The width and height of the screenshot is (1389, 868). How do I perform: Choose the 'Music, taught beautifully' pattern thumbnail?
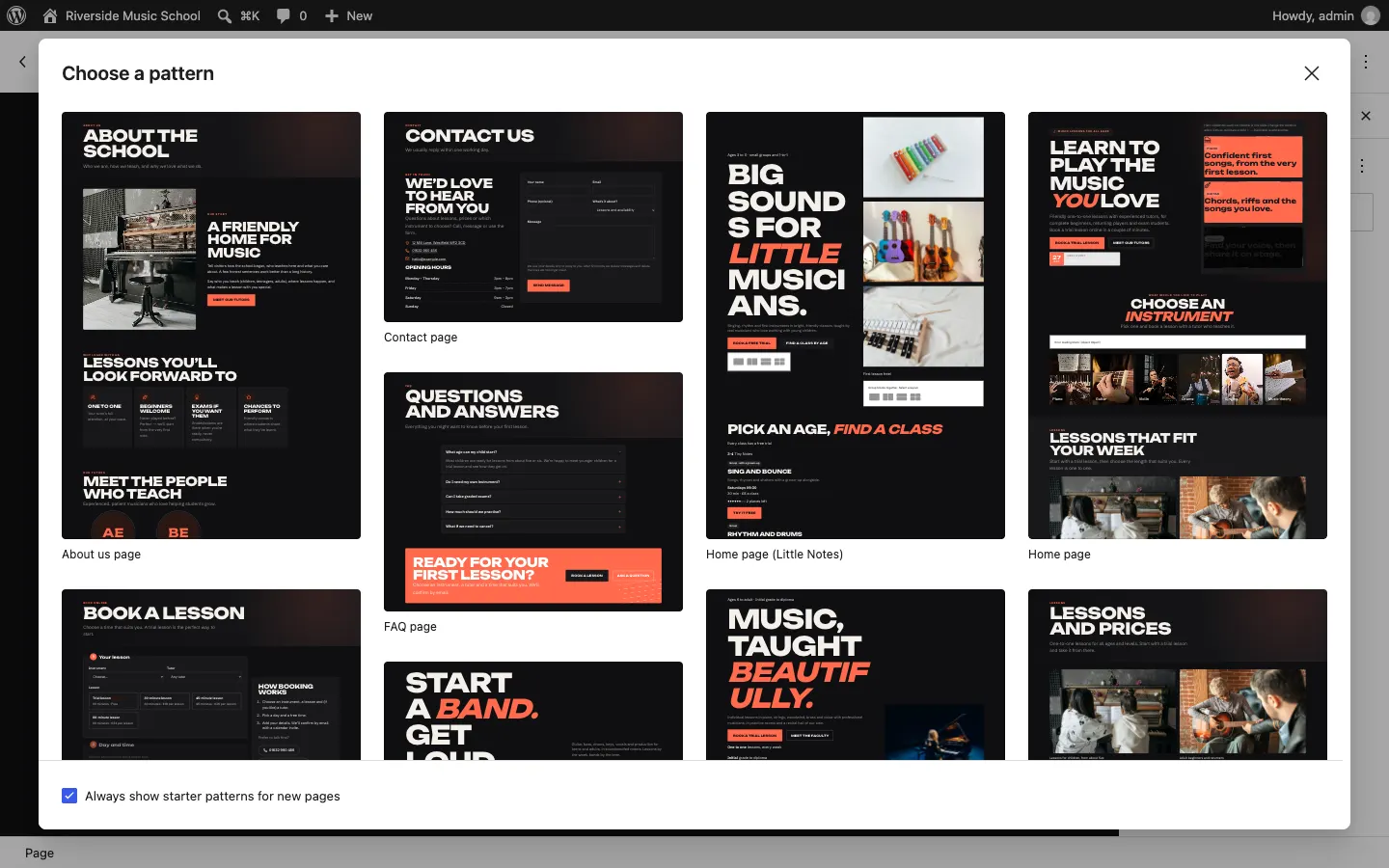coord(856,674)
